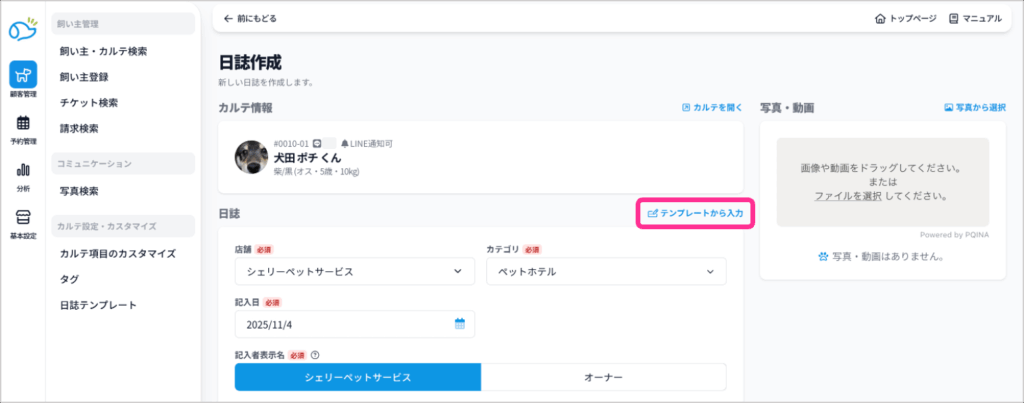Click 前にもどる back button

point(250,18)
